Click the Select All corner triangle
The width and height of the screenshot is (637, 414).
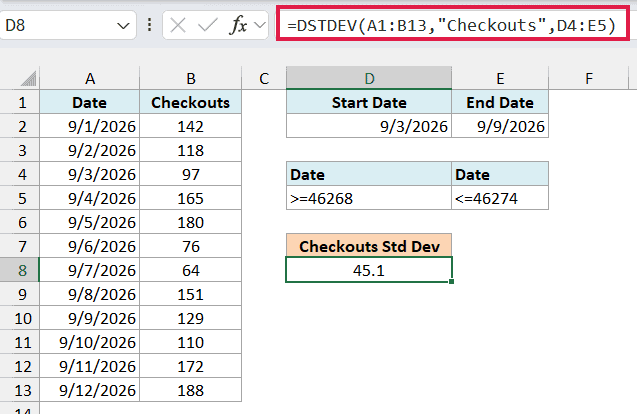28,78
